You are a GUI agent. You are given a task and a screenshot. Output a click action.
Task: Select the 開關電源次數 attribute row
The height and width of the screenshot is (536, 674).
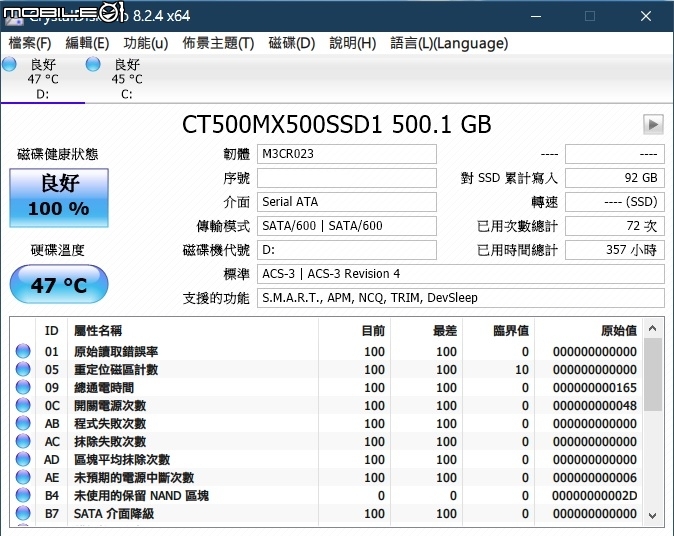[327, 405]
